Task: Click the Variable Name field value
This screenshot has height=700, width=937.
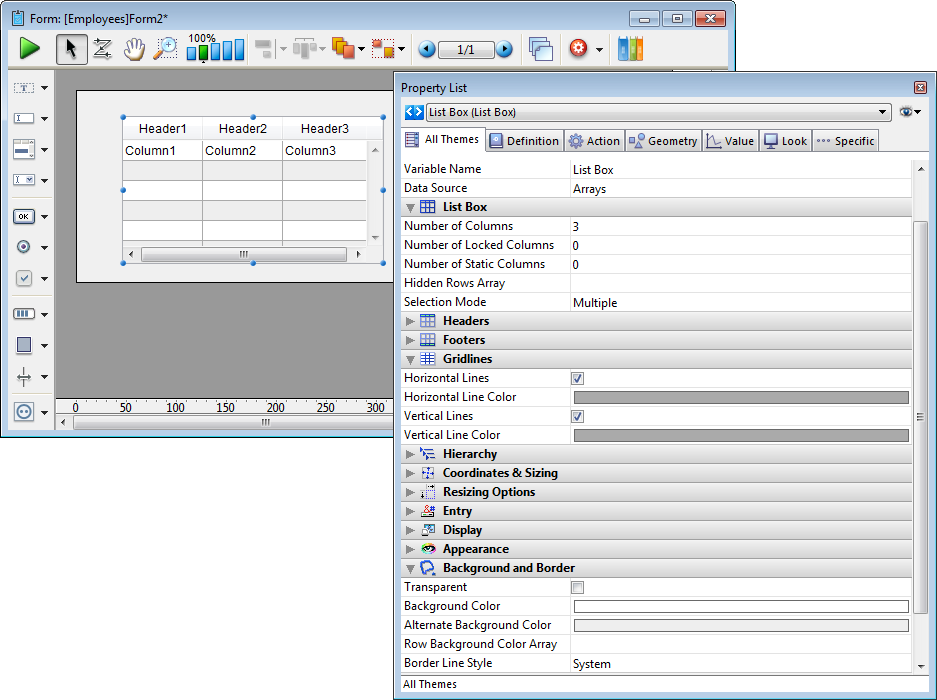Action: (740, 170)
